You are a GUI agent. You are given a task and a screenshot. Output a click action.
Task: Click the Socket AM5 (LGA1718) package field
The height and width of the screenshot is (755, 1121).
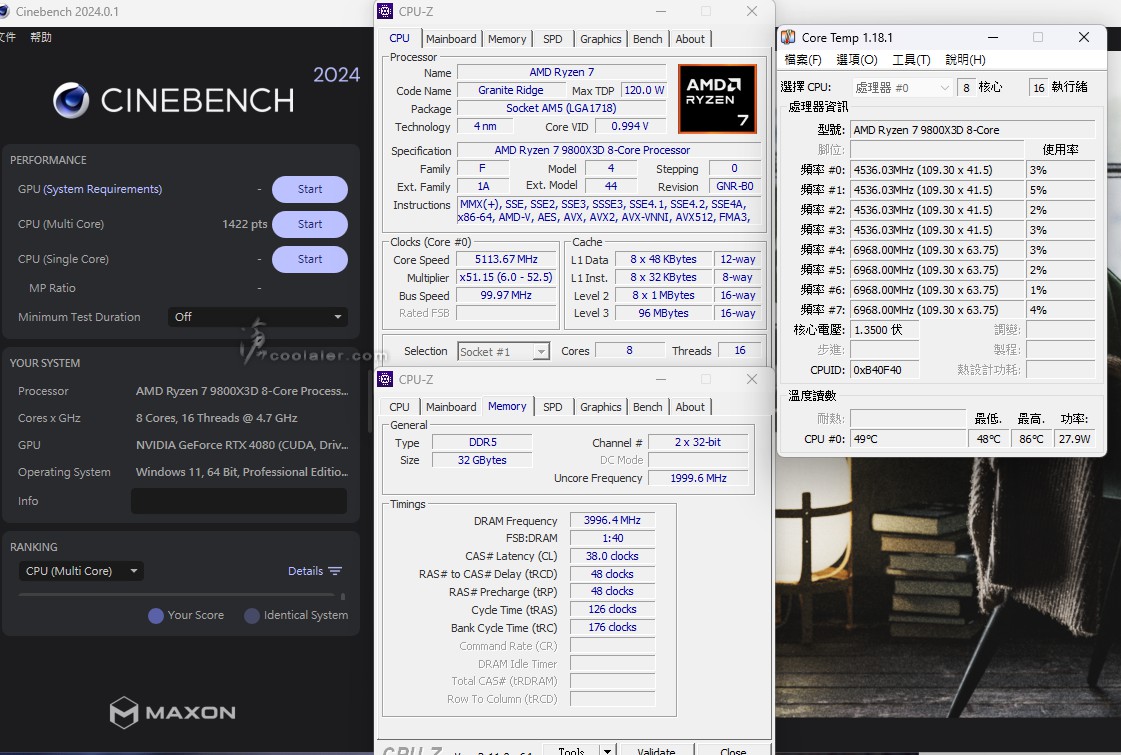click(x=561, y=108)
